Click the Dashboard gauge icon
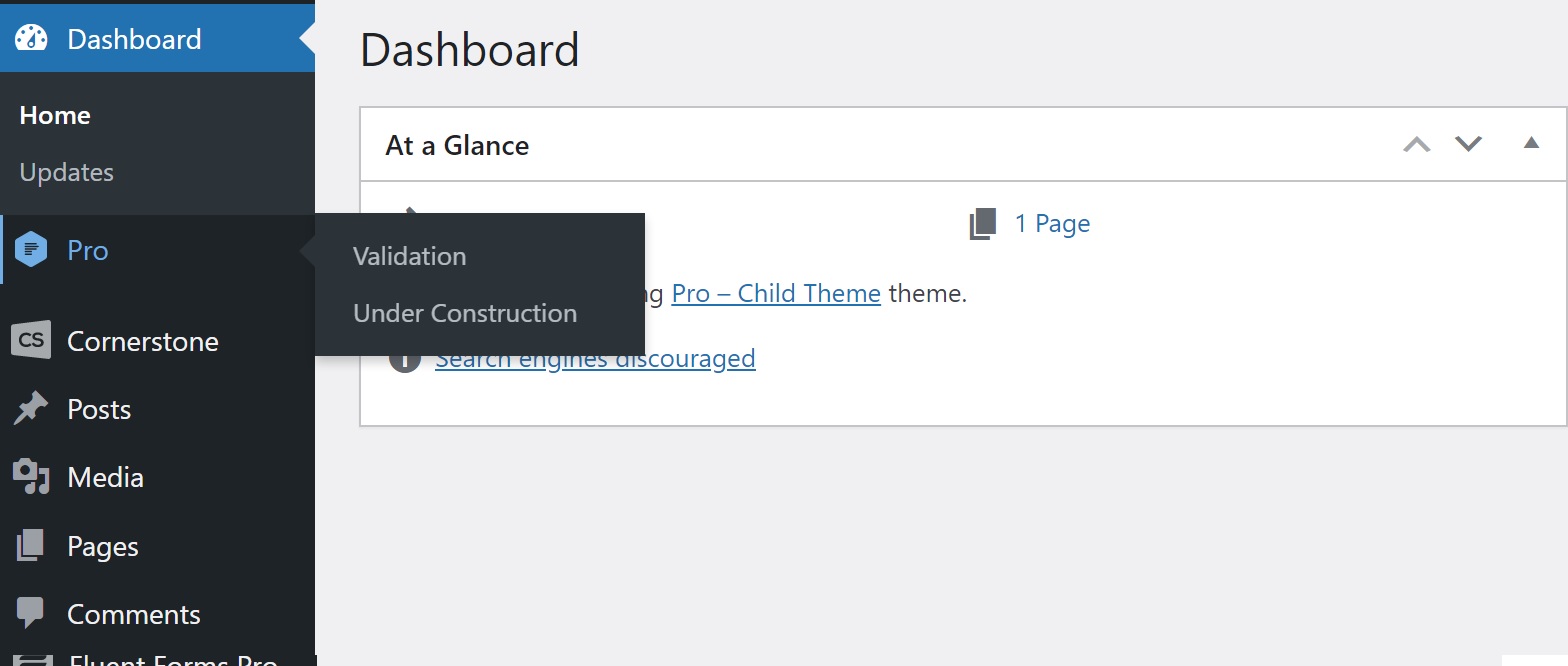 click(31, 39)
